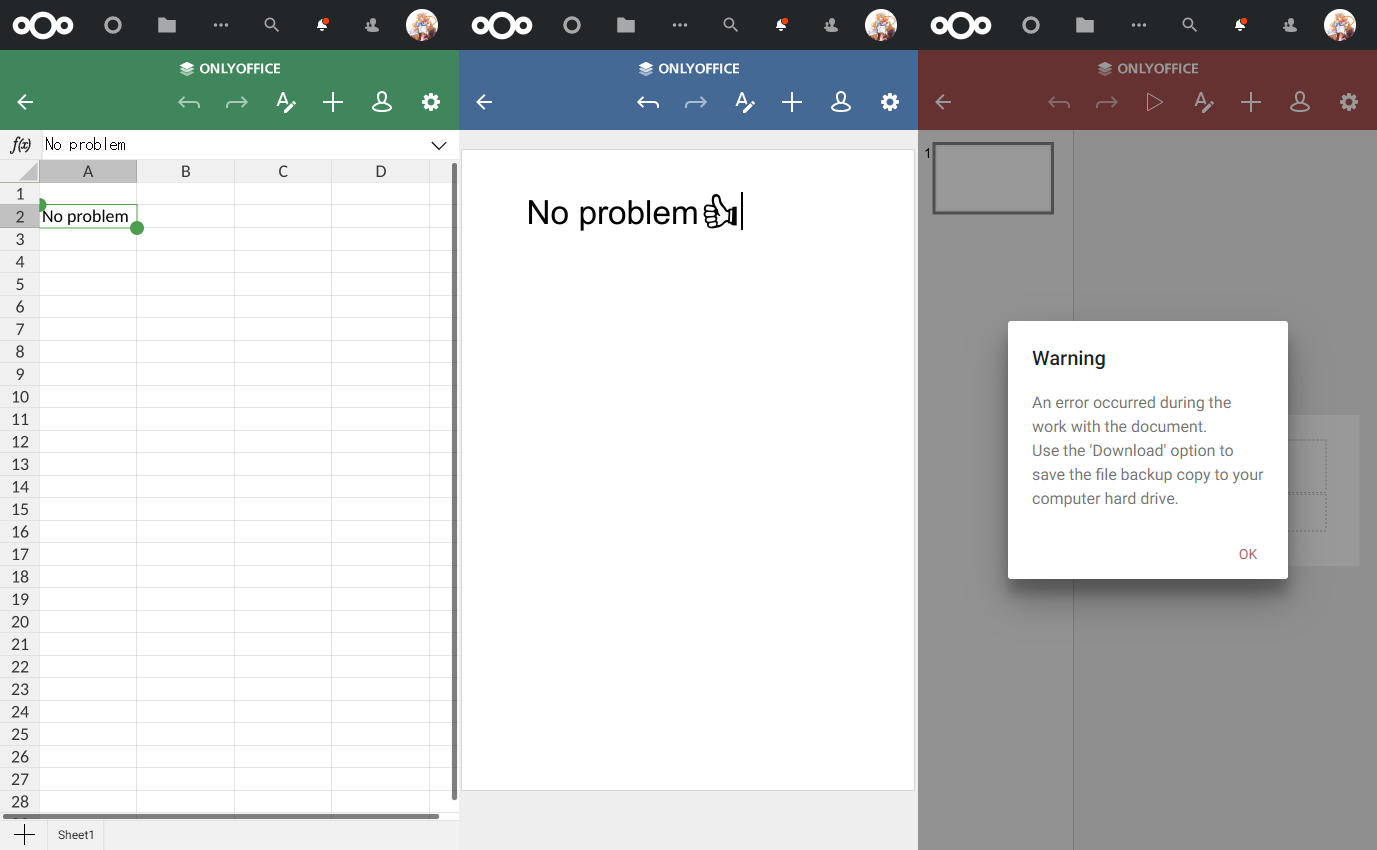The image size is (1377, 850).
Task: Switch to the Sheet1 tab
Action: point(75,834)
